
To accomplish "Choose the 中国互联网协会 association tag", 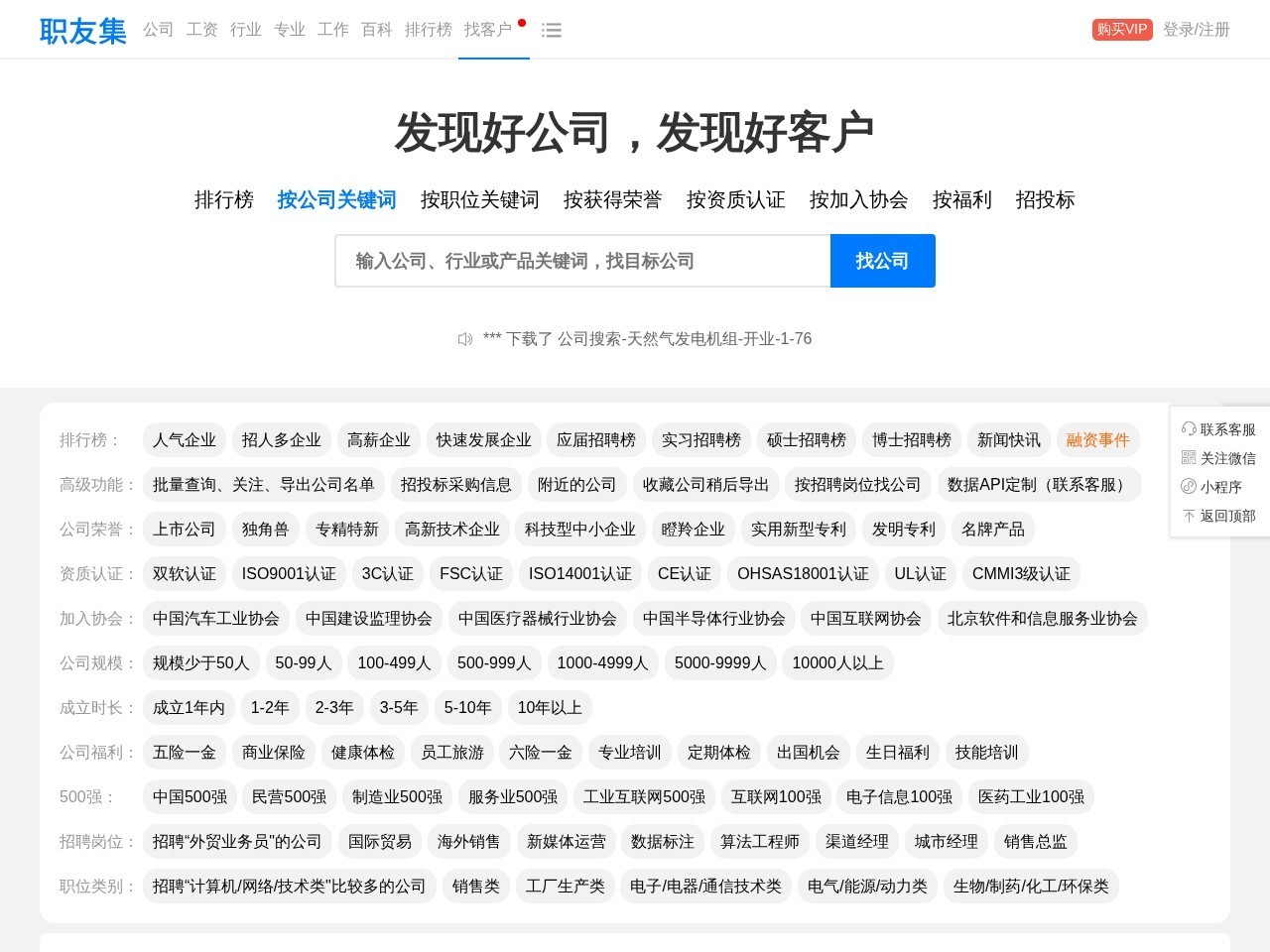I will [x=866, y=619].
